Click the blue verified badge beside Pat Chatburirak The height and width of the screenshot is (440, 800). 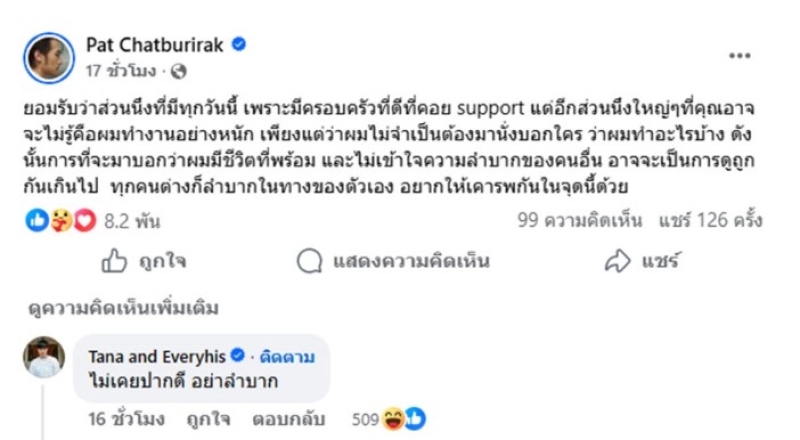239,44
